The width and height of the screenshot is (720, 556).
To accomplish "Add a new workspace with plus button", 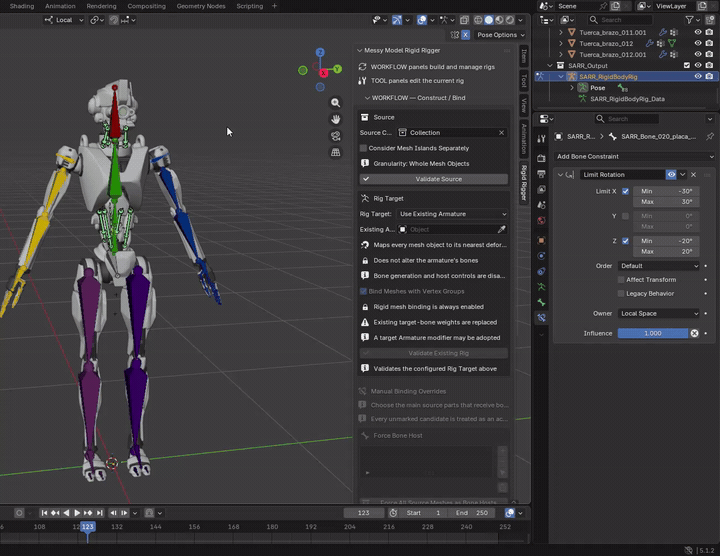I will (x=274, y=6).
